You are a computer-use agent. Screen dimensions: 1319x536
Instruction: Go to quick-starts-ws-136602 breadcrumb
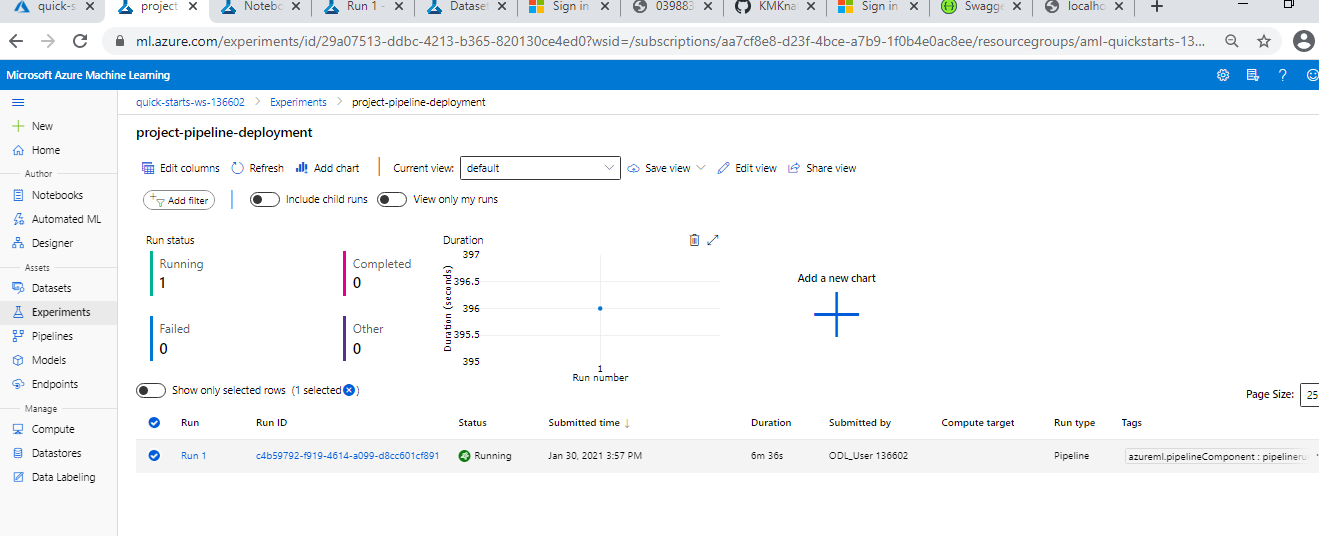click(190, 102)
